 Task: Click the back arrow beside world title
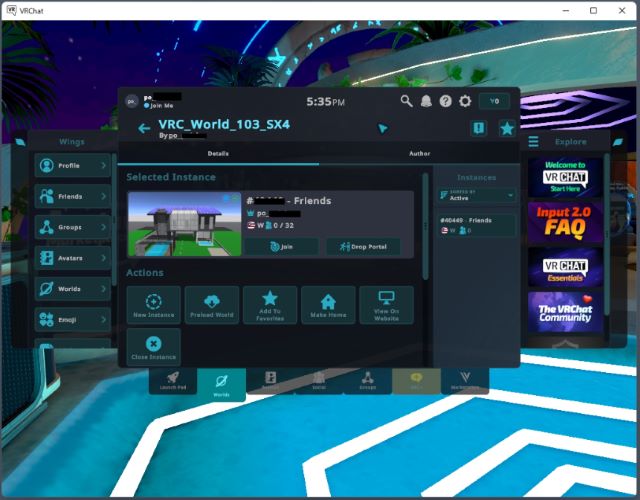coord(144,129)
